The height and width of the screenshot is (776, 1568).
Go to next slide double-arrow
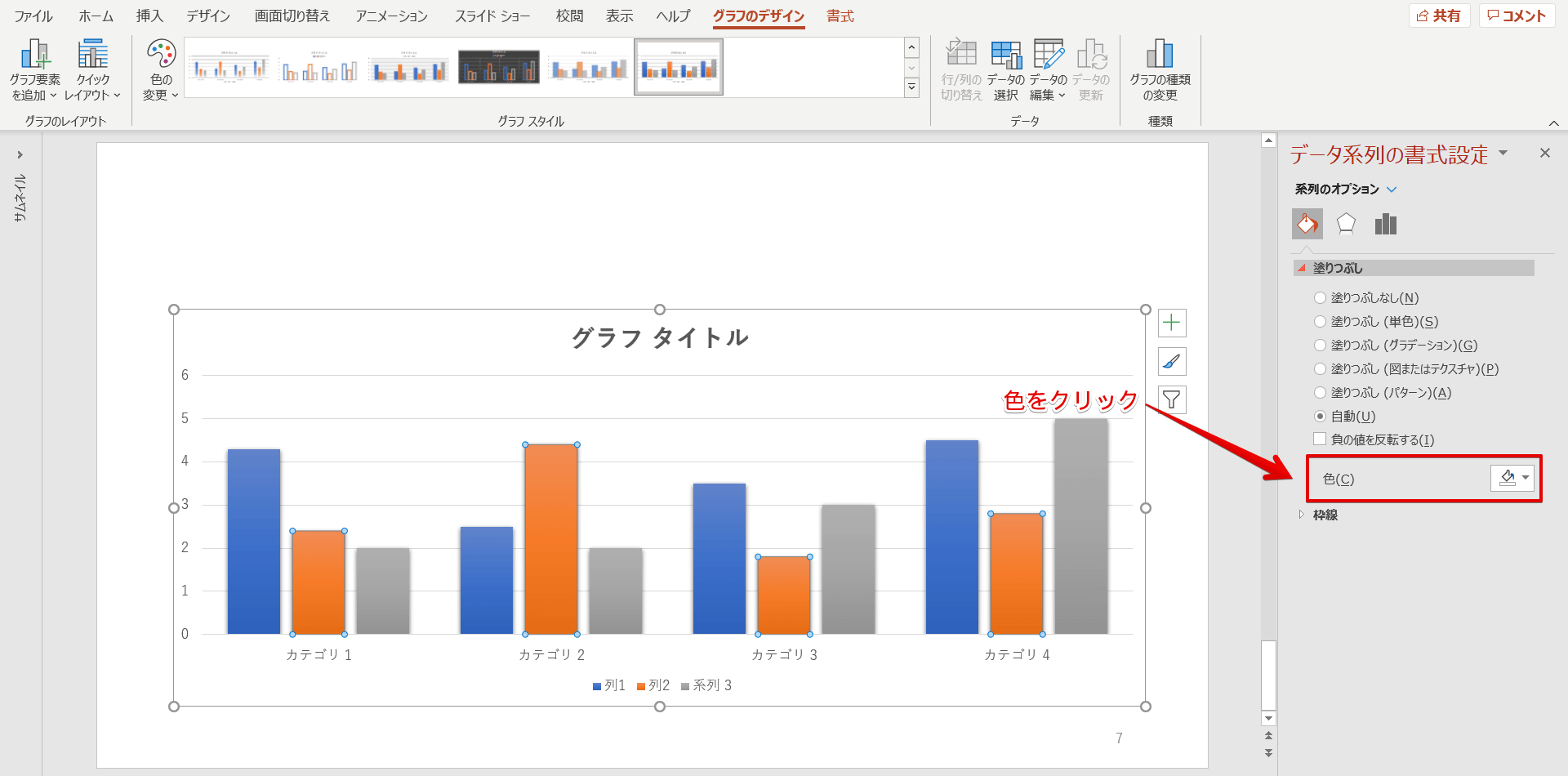click(x=1268, y=752)
